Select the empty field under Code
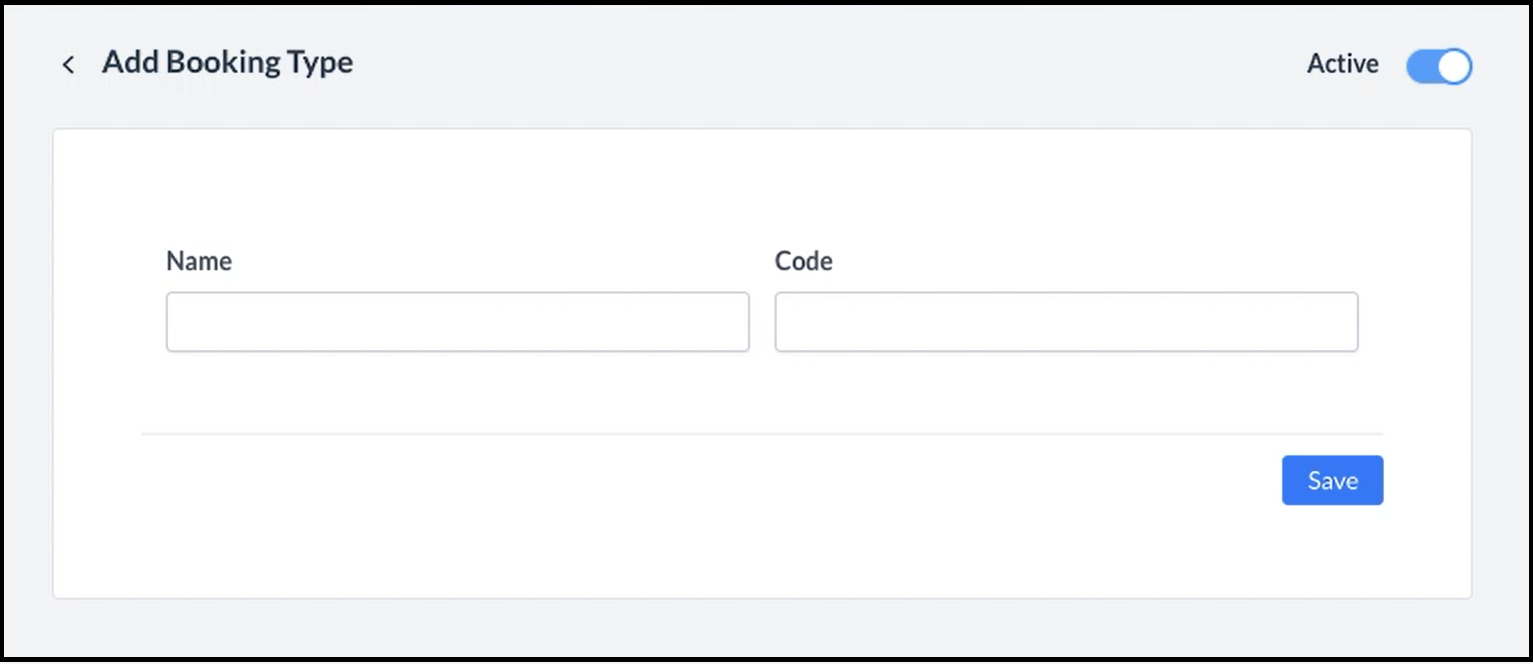1533x664 pixels. [1066, 322]
